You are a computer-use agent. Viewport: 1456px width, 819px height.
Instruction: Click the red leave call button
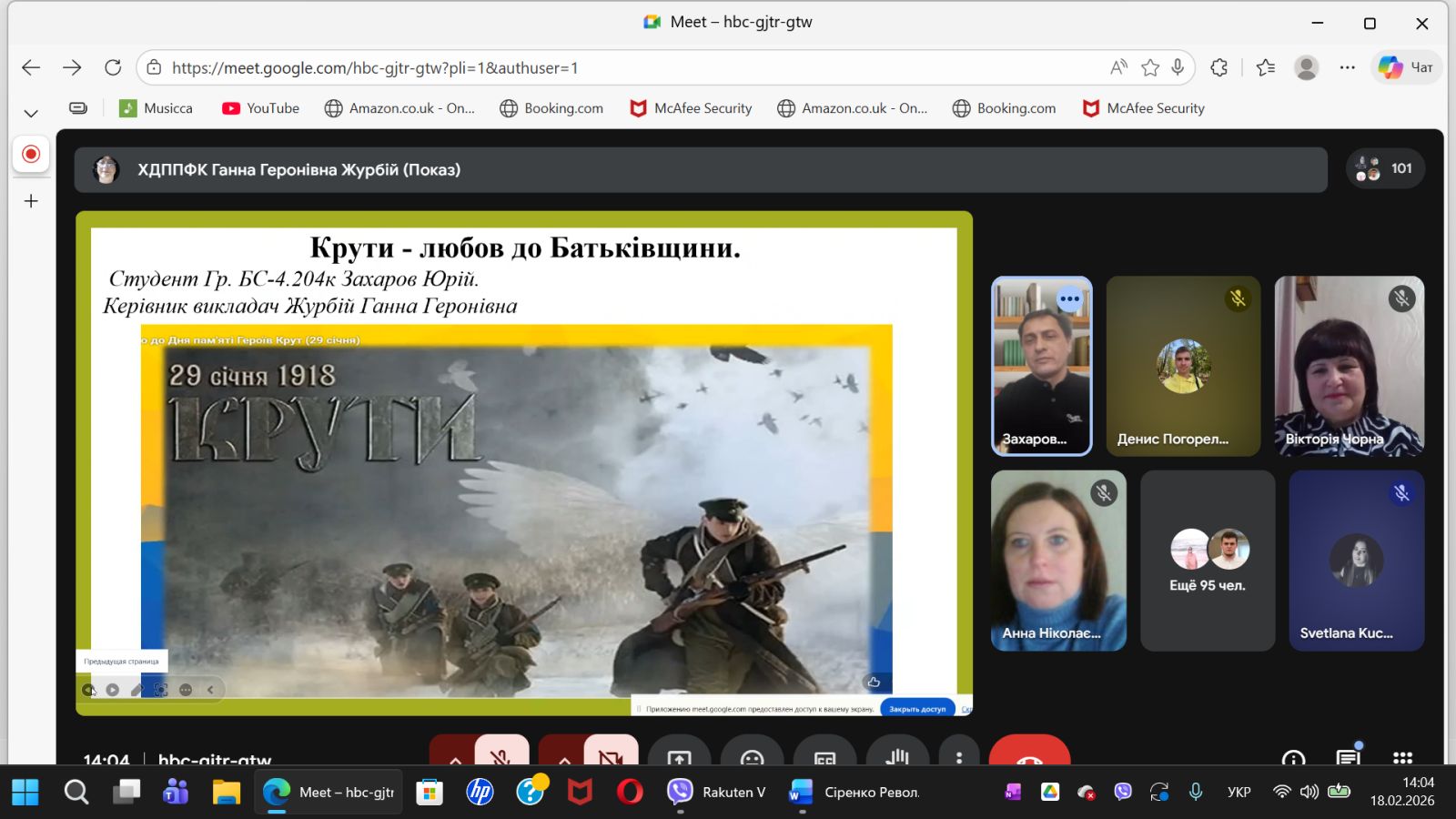(x=1029, y=754)
